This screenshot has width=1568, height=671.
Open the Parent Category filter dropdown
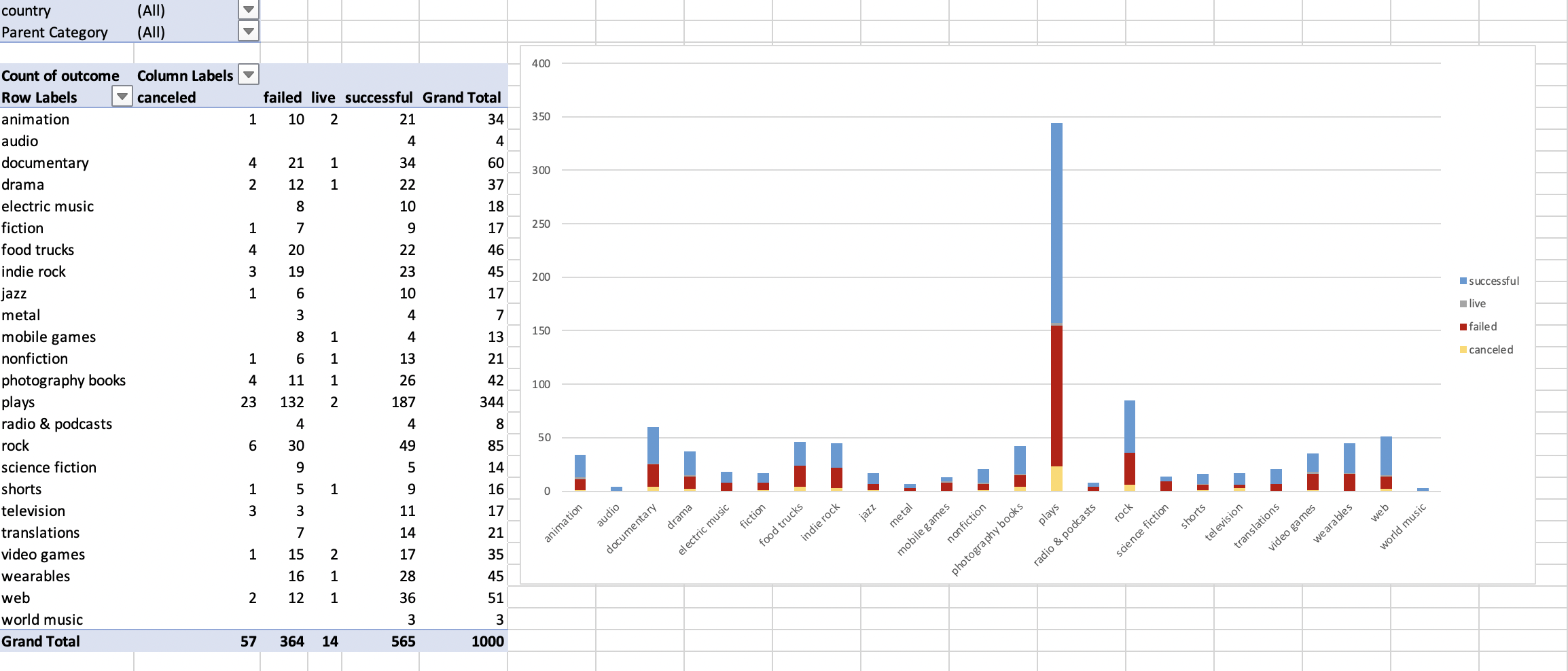pos(247,31)
